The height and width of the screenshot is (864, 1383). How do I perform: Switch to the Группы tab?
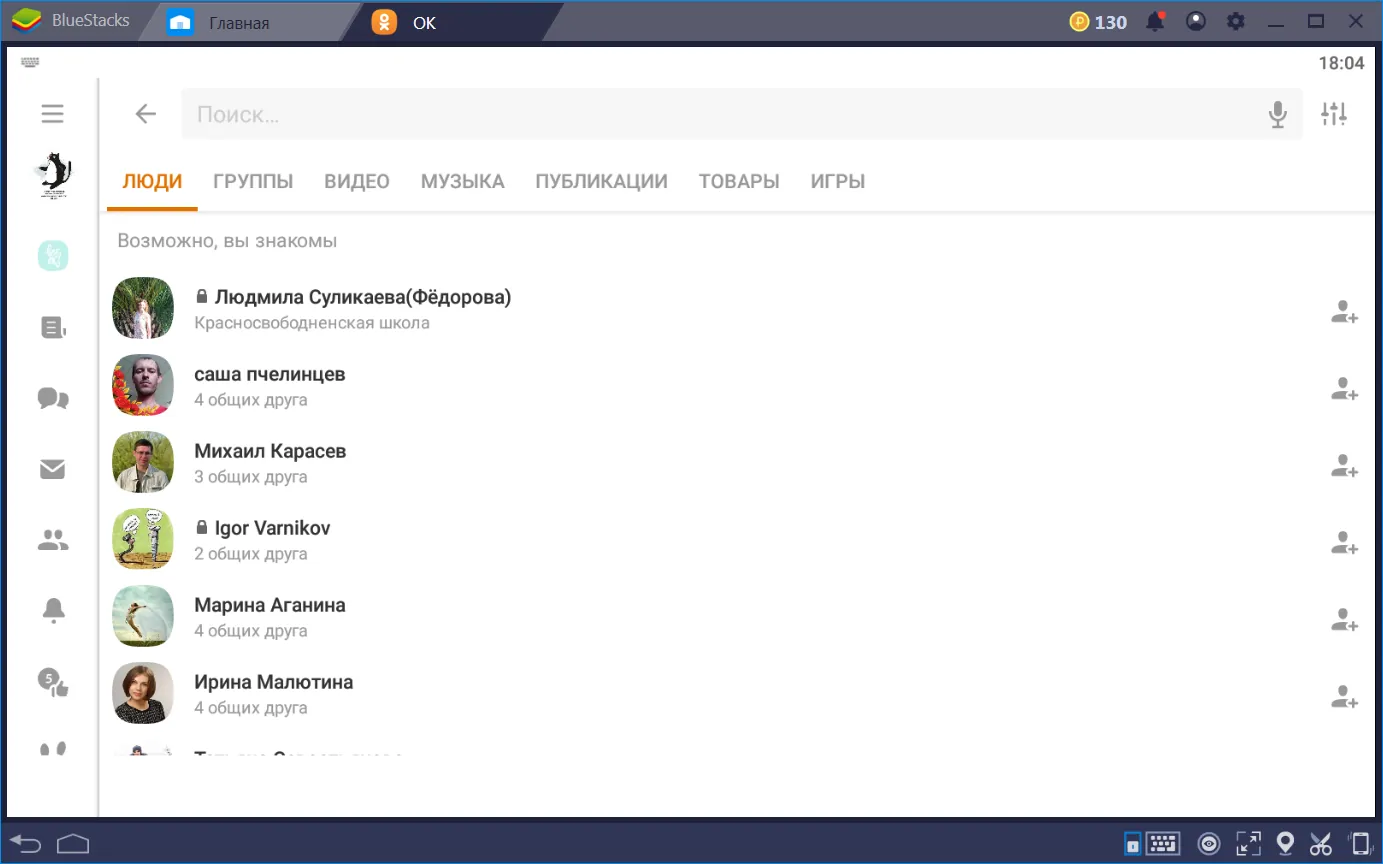[x=253, y=182]
